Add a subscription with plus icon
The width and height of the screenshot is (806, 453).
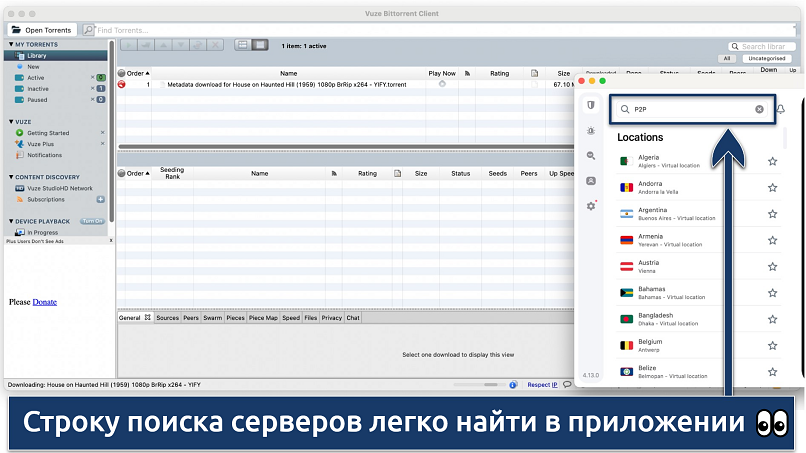coord(100,199)
